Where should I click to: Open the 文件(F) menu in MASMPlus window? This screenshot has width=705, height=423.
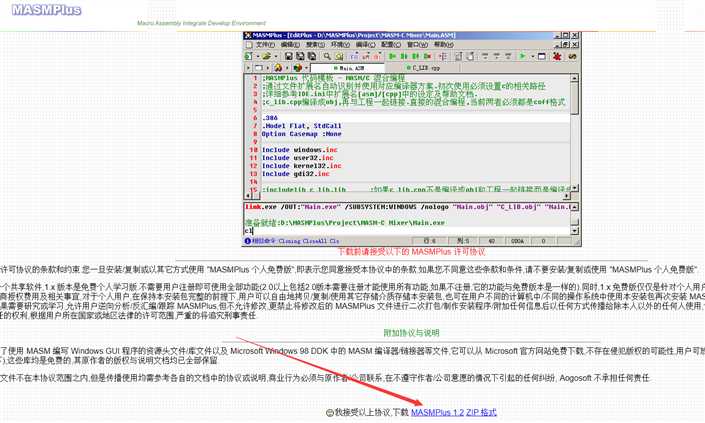(x=265, y=45)
